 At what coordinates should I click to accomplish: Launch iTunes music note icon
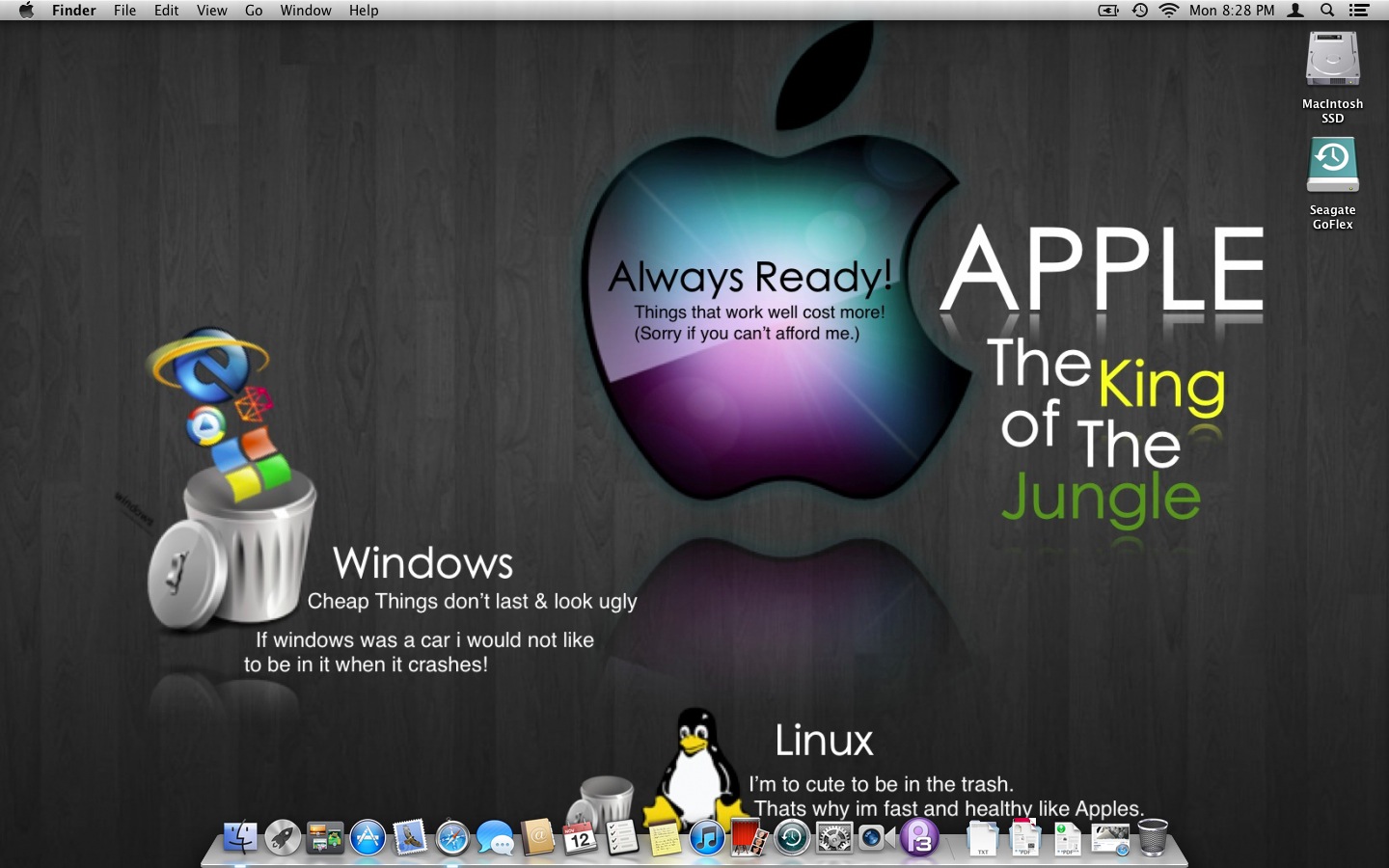707,837
